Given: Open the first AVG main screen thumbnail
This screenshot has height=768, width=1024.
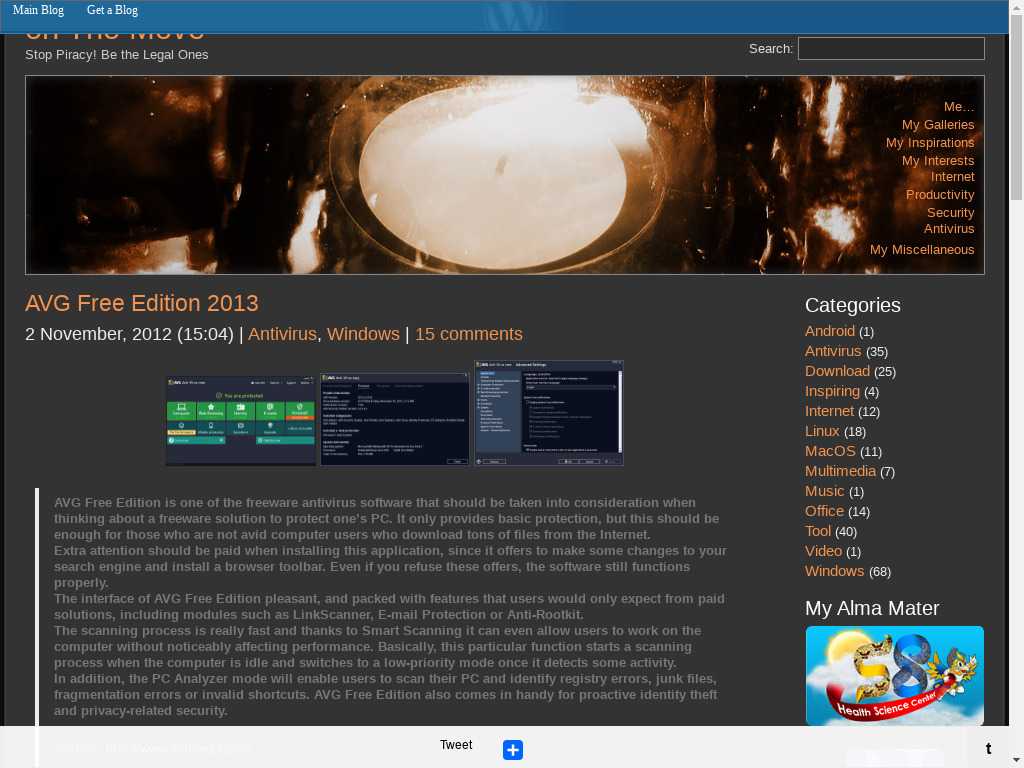Looking at the screenshot, I should pyautogui.click(x=240, y=421).
